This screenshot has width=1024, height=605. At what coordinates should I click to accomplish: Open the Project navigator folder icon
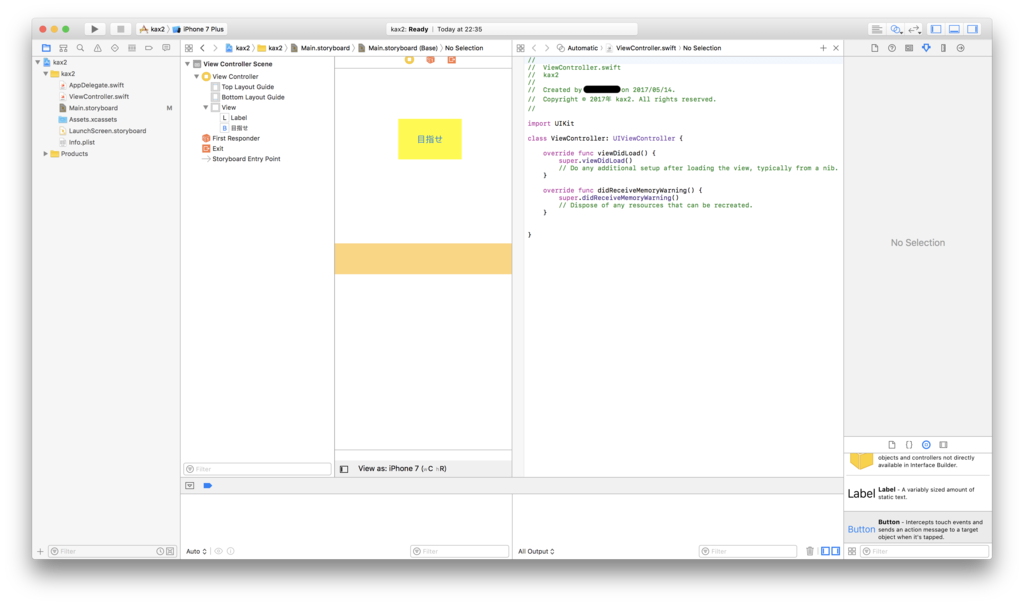46,48
